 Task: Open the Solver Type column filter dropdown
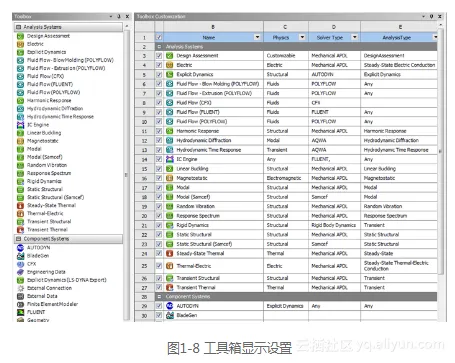[355, 37]
